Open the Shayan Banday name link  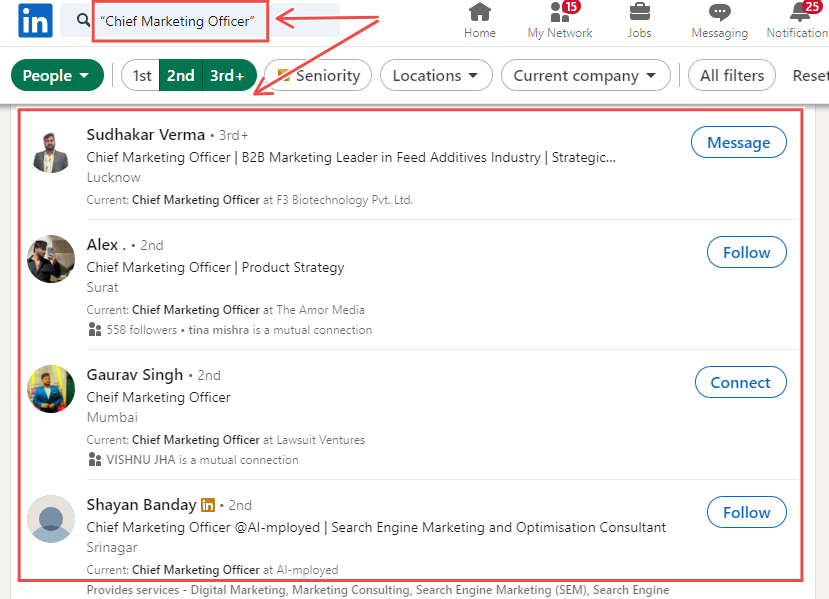tap(141, 505)
